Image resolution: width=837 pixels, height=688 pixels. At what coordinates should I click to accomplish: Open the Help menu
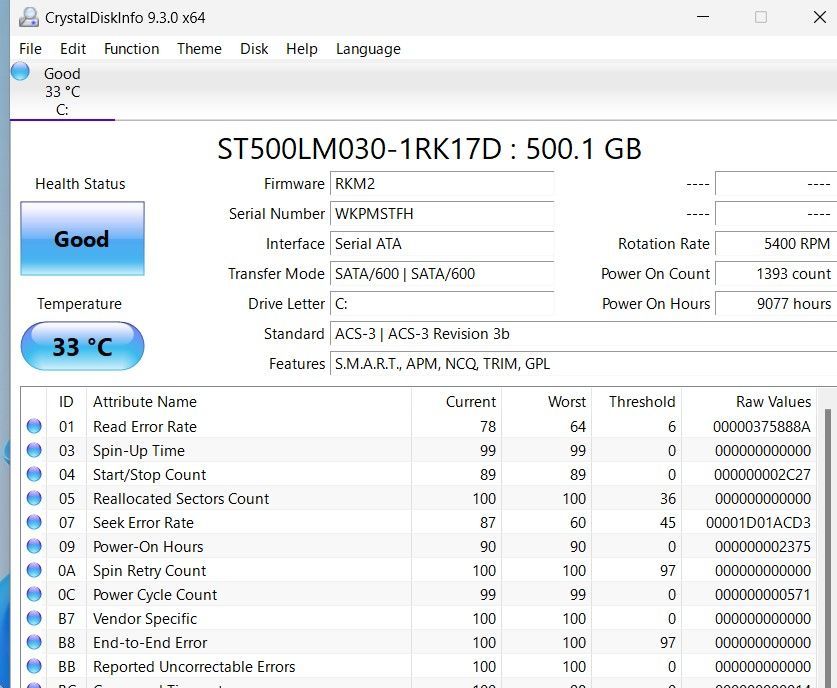click(302, 49)
